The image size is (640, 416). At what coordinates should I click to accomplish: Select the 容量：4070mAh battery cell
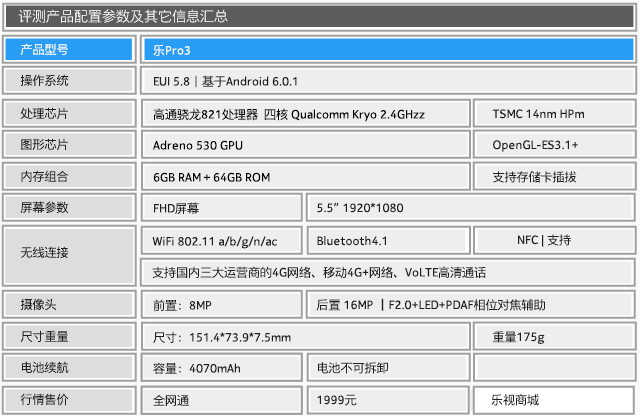tap(221, 368)
